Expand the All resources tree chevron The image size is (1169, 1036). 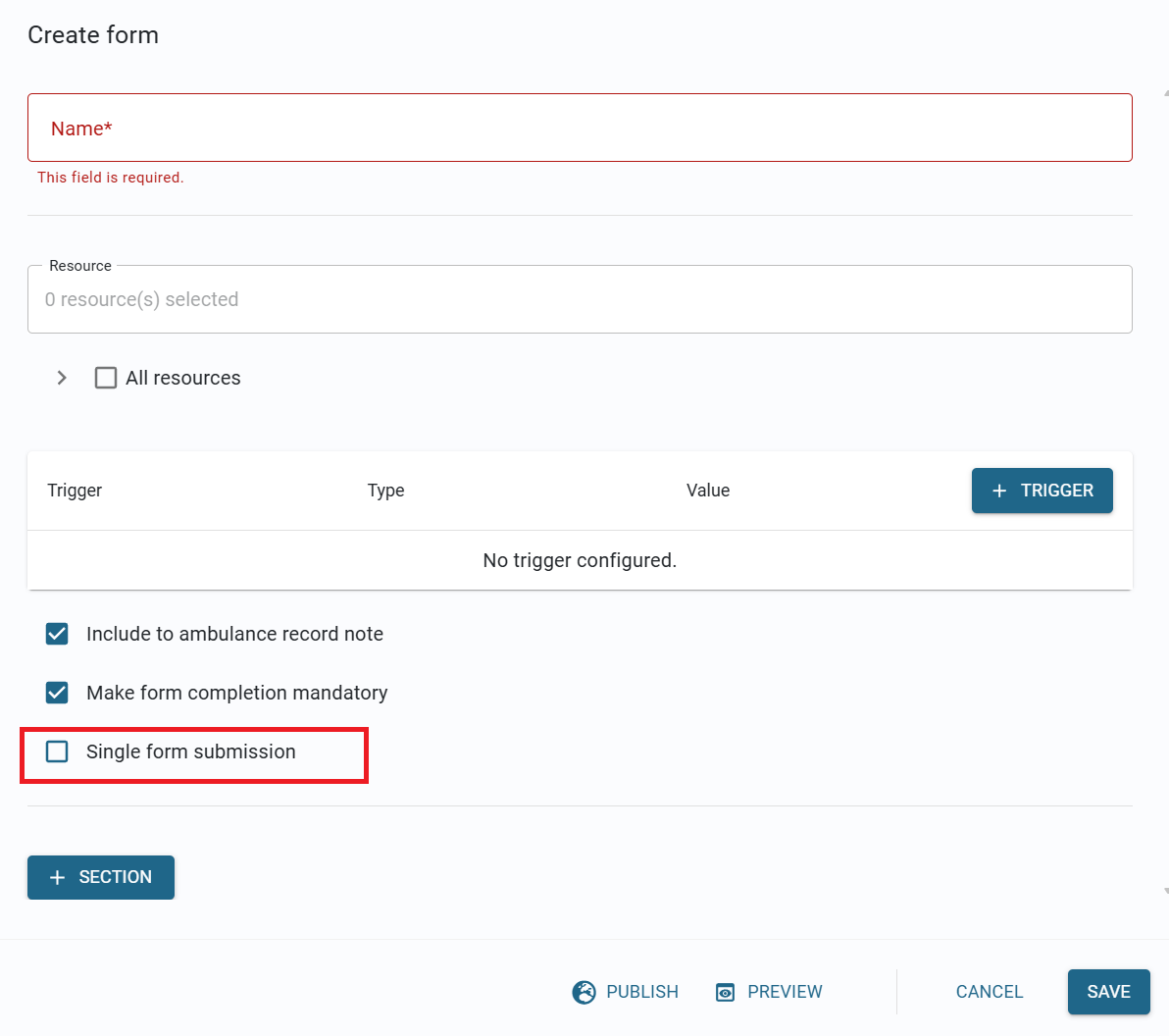pos(62,378)
